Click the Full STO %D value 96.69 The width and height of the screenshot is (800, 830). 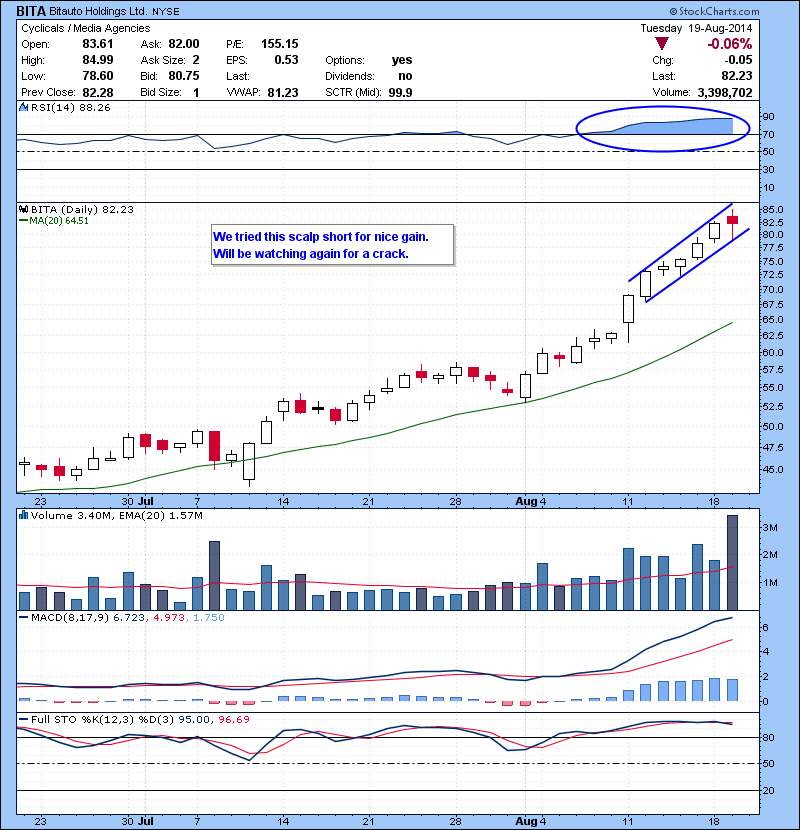234,719
